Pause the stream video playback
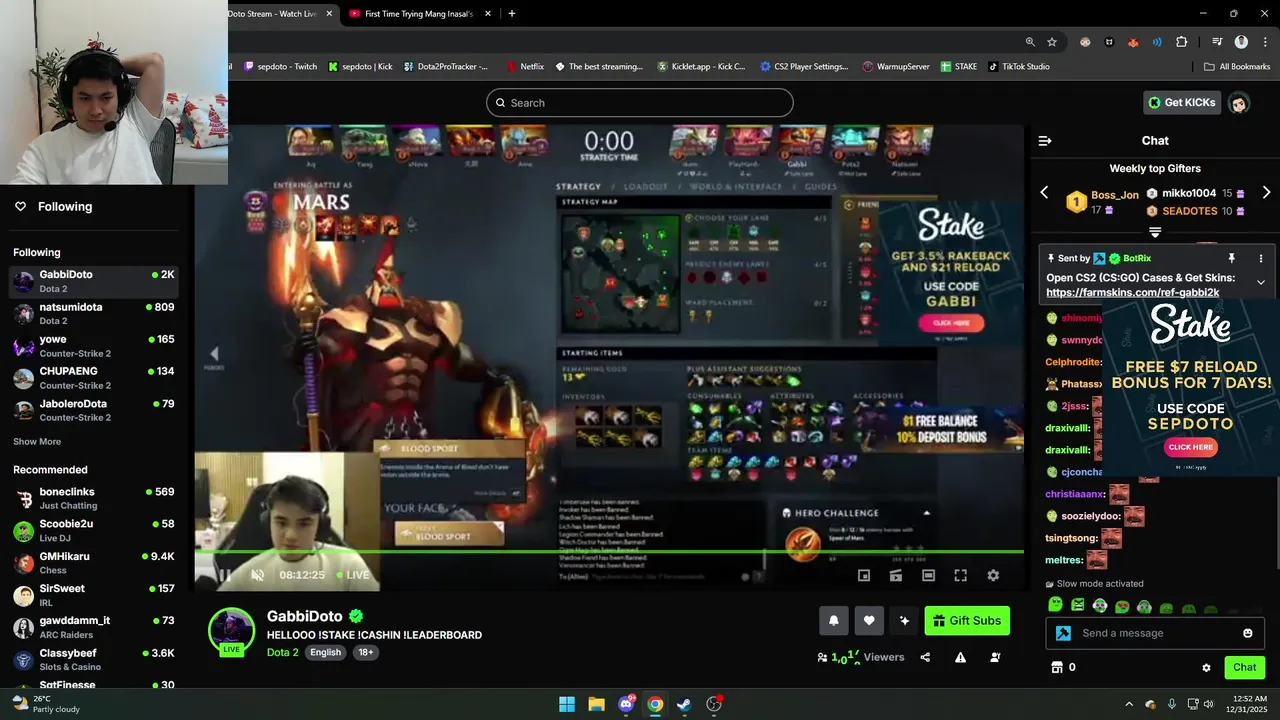 224,575
